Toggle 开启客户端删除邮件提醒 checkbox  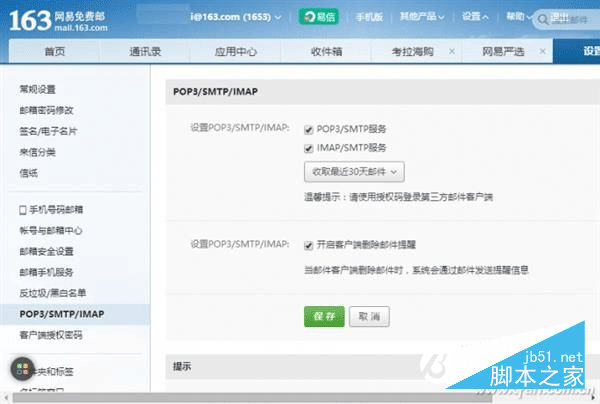click(x=308, y=246)
